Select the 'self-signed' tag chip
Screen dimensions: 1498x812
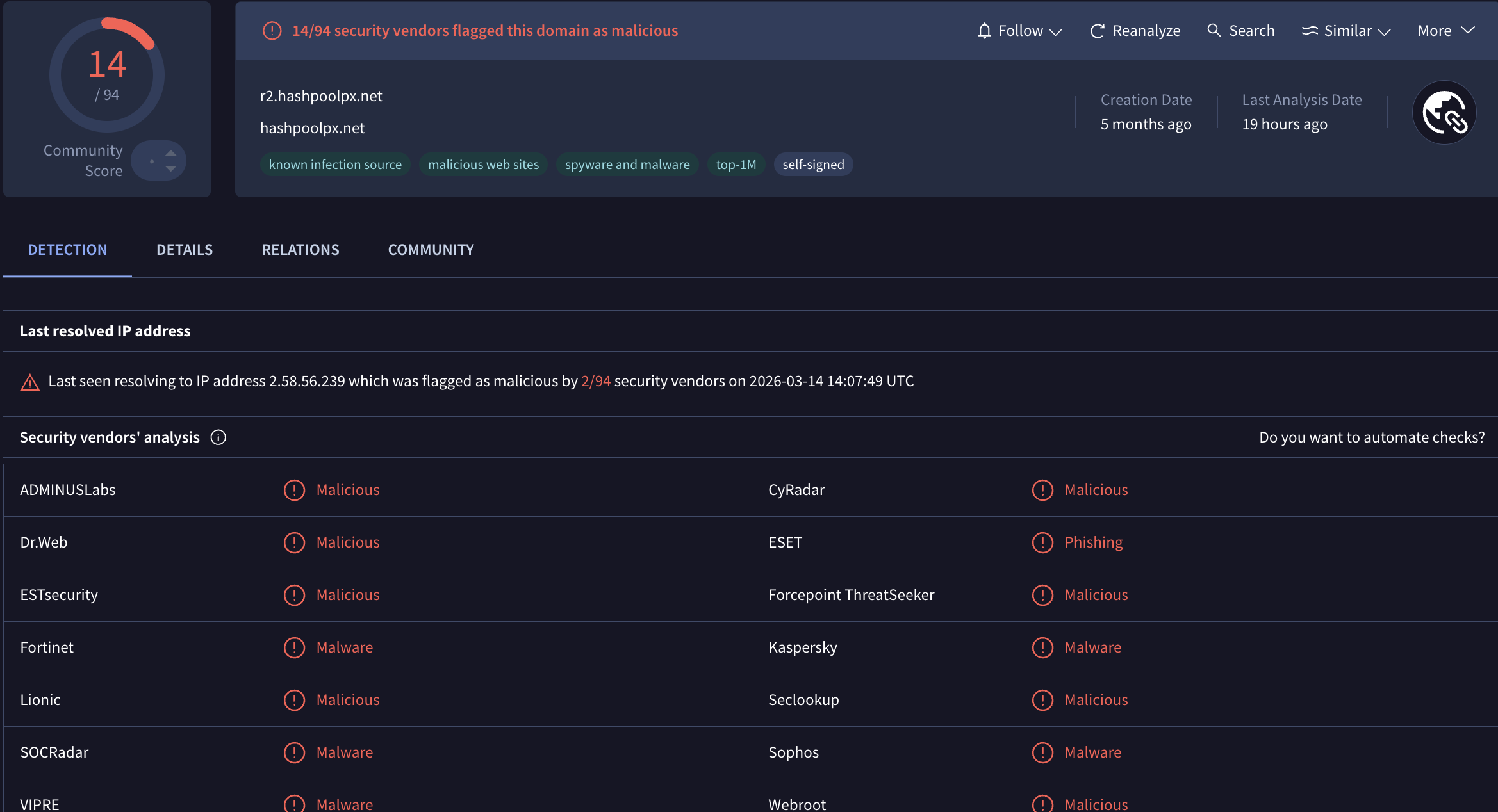(813, 165)
